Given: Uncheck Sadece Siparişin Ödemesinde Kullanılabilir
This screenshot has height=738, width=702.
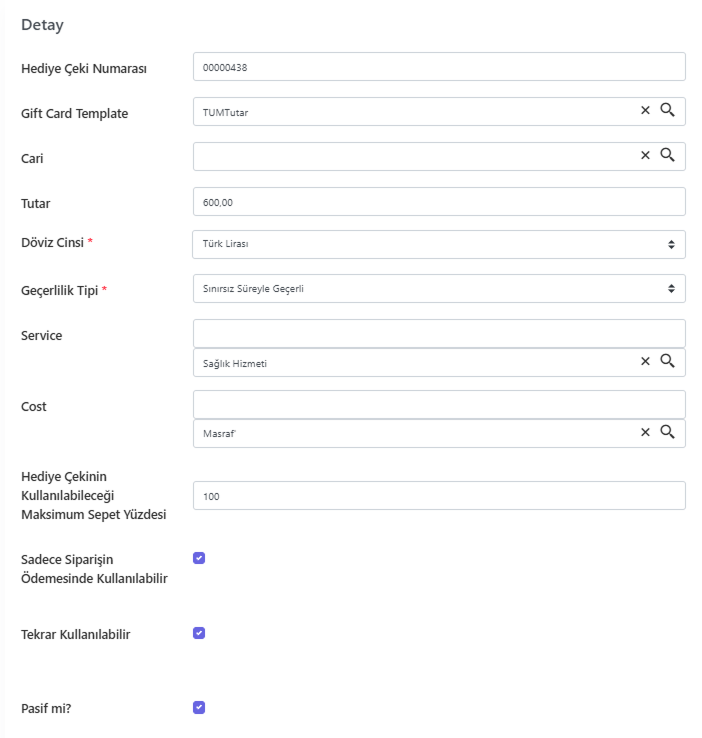Looking at the screenshot, I should tap(199, 558).
